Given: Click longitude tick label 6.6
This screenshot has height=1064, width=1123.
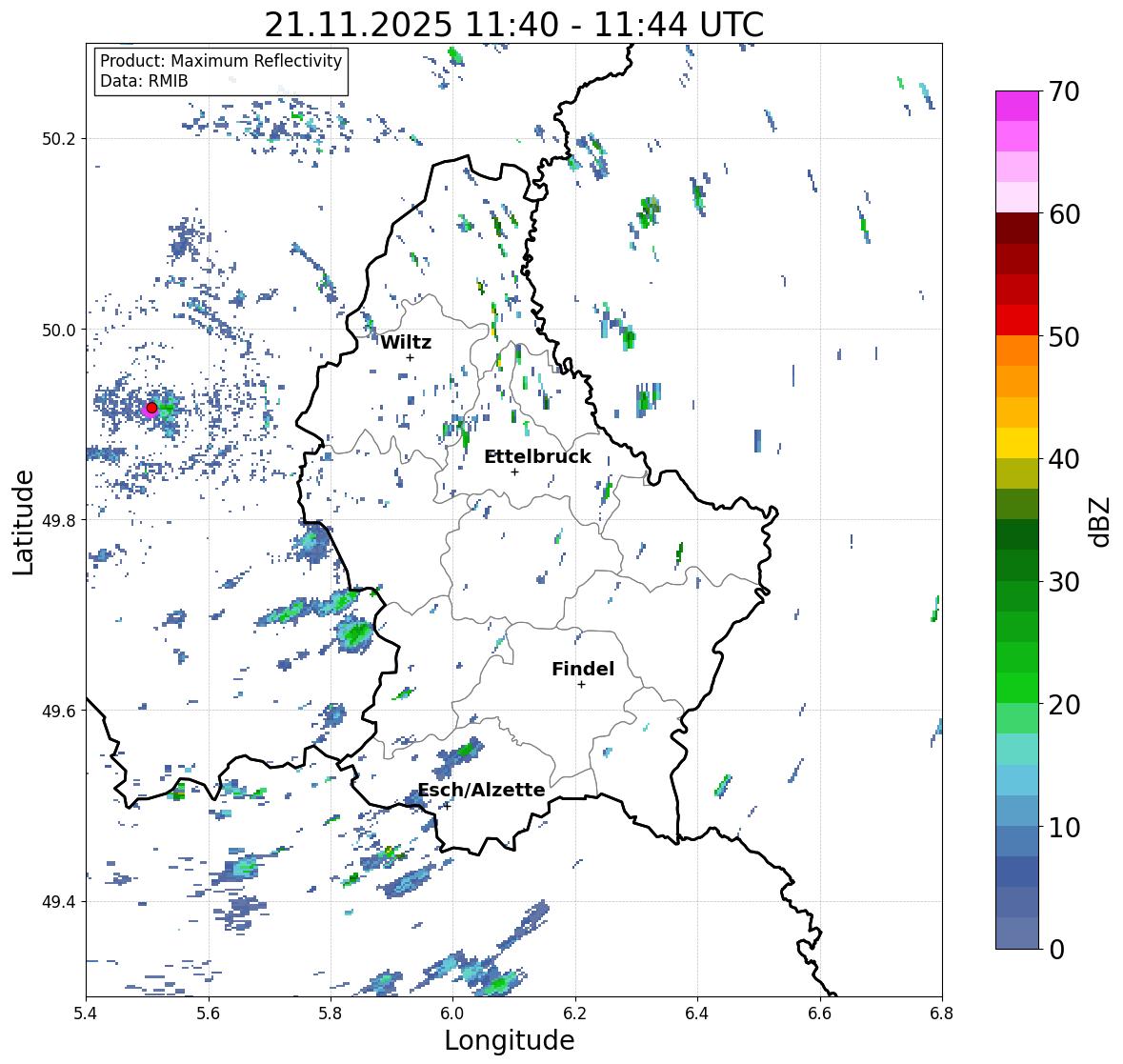Looking at the screenshot, I should (x=819, y=1014).
